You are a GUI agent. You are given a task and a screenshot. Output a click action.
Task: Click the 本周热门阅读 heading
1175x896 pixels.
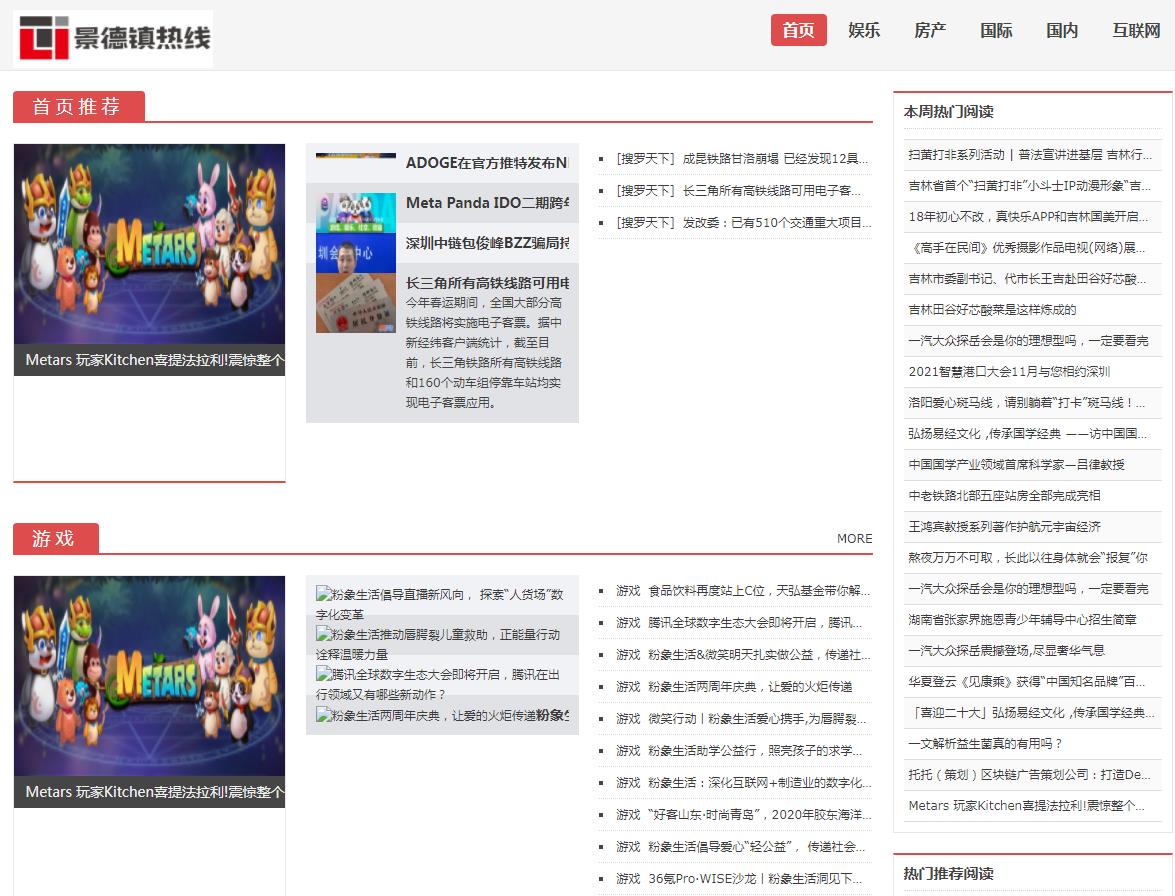(949, 112)
